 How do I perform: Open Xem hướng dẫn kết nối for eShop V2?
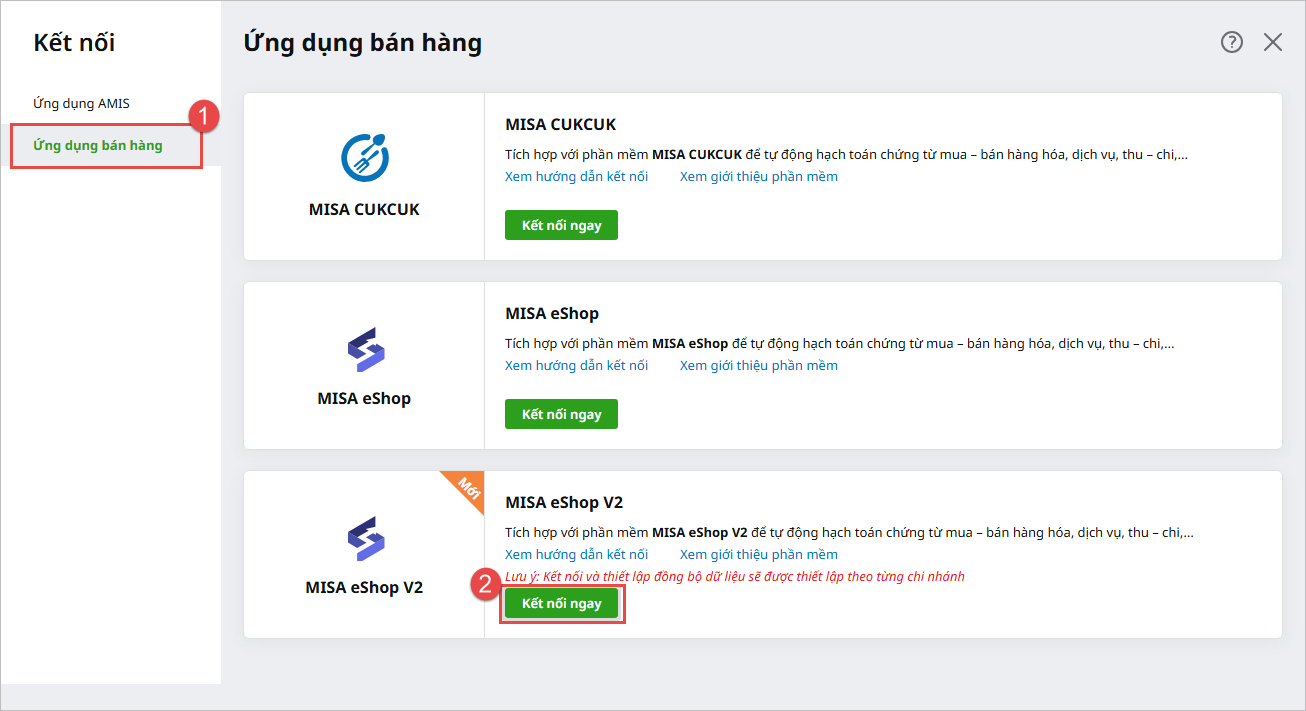(576, 555)
